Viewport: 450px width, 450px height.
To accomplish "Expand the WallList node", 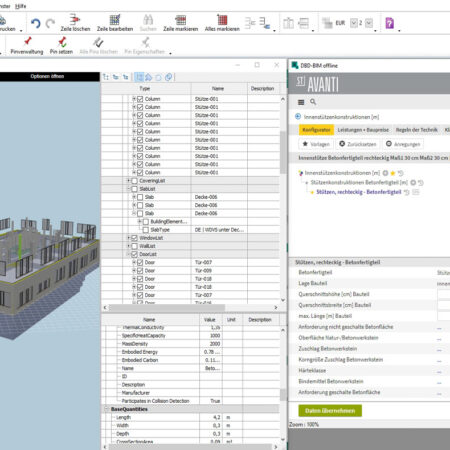I will pos(129,246).
